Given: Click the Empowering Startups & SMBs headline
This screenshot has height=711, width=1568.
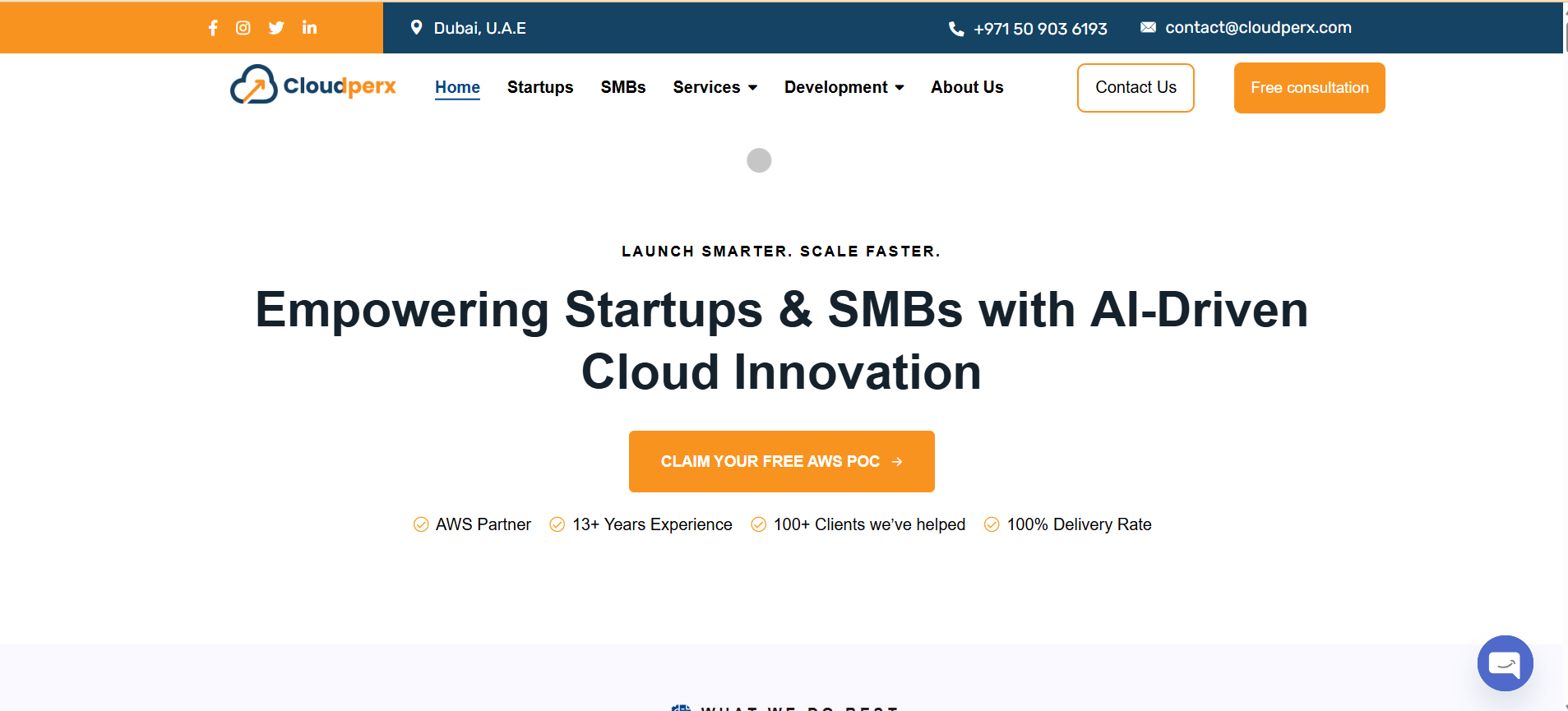Looking at the screenshot, I should tap(781, 340).
